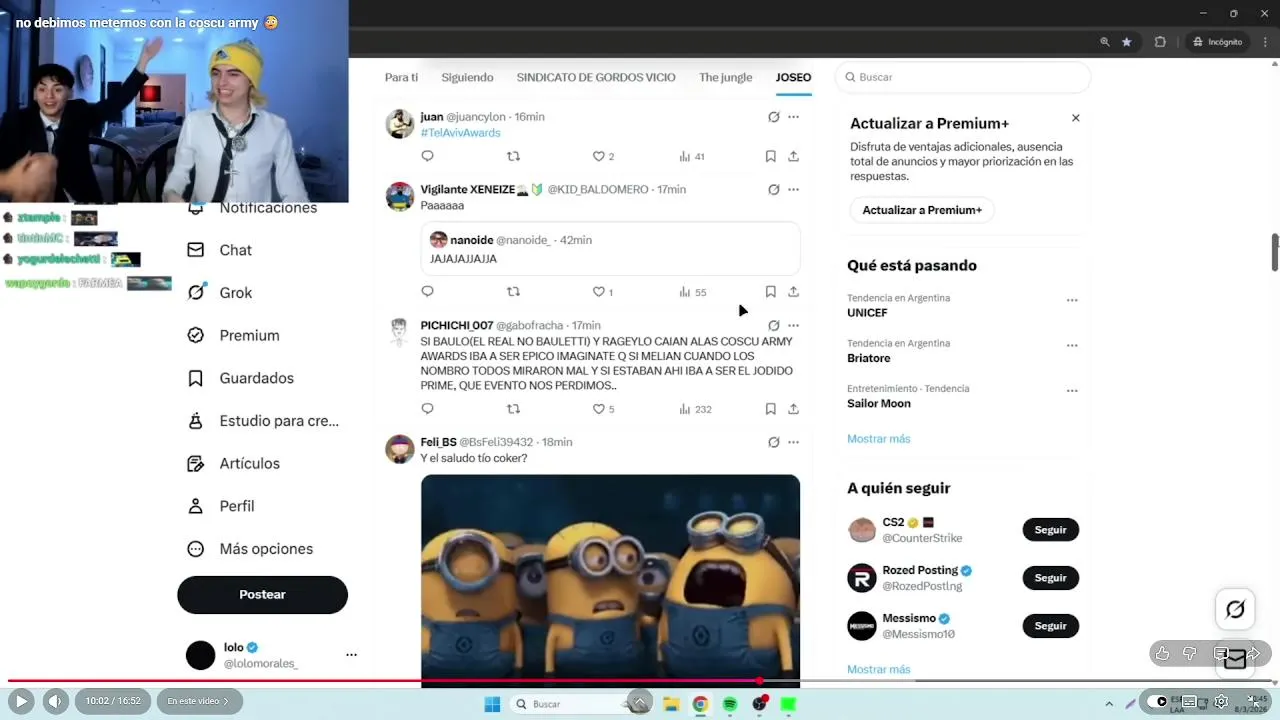
Task: Open options for the UNICEF trend
Action: point(1072,300)
